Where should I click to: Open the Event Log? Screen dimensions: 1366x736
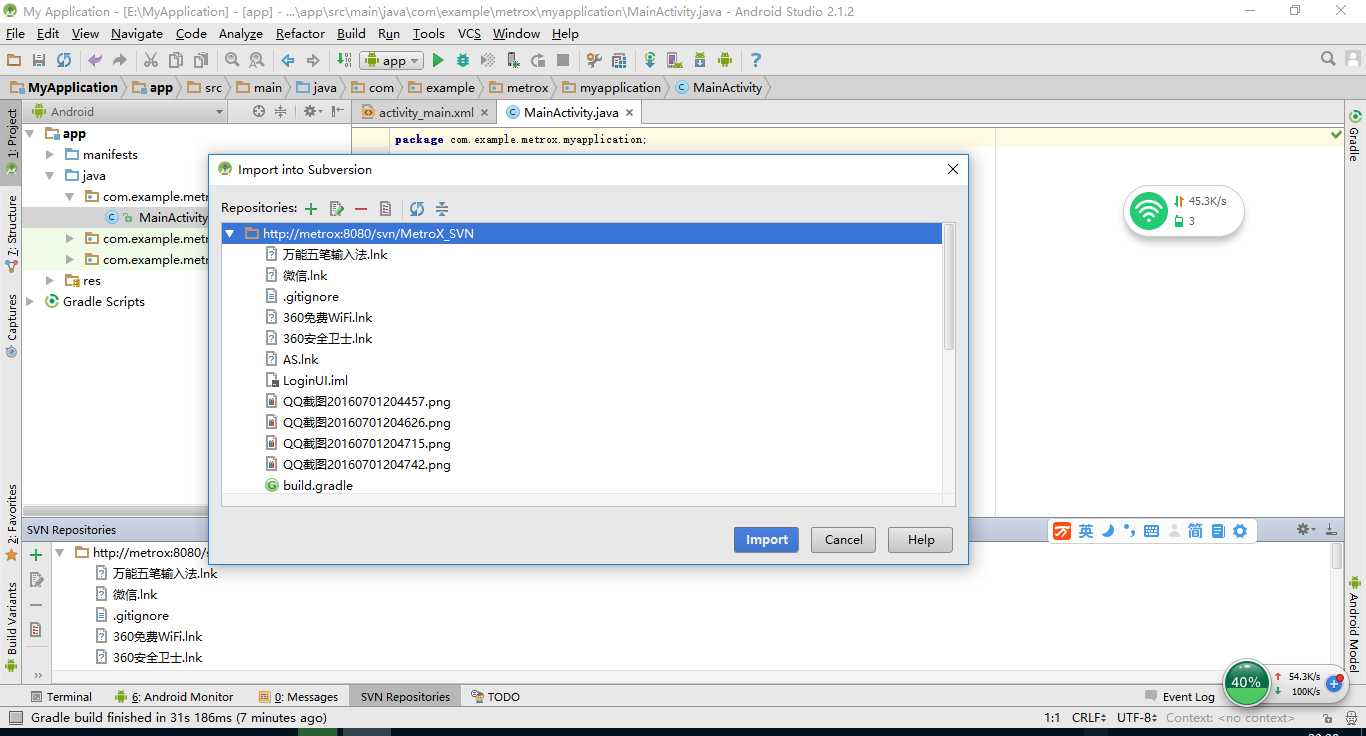(1180, 696)
